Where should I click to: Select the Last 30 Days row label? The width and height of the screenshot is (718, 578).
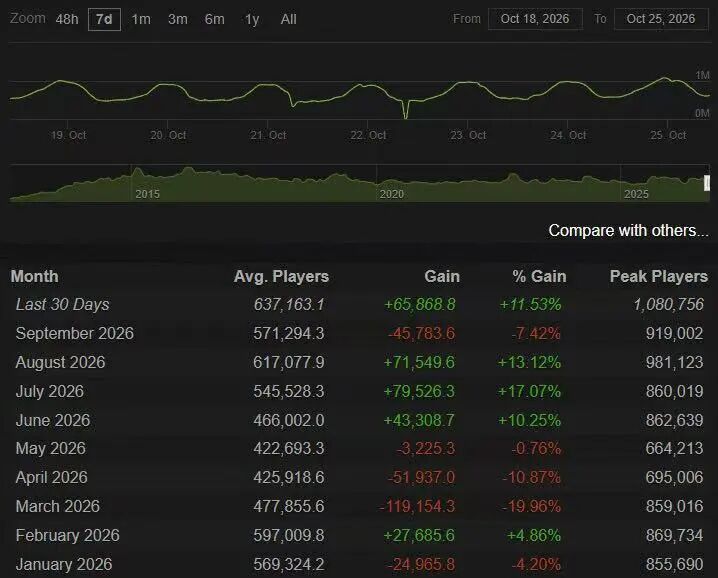(63, 305)
